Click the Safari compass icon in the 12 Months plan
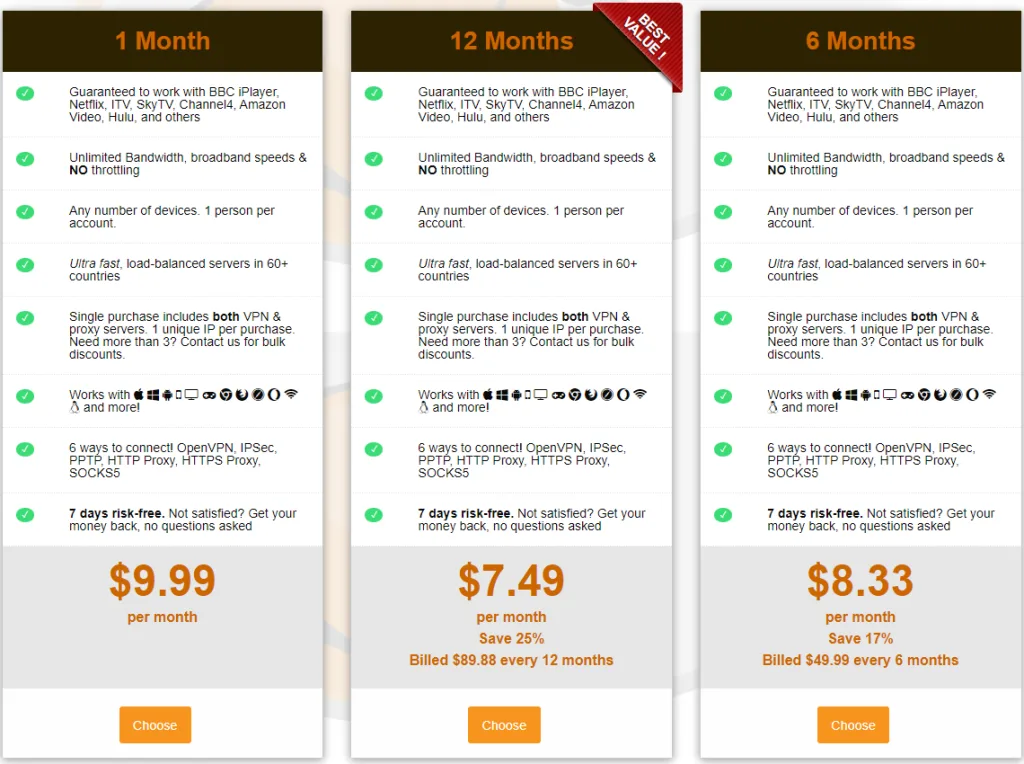Image resolution: width=1024 pixels, height=764 pixels. (607, 395)
